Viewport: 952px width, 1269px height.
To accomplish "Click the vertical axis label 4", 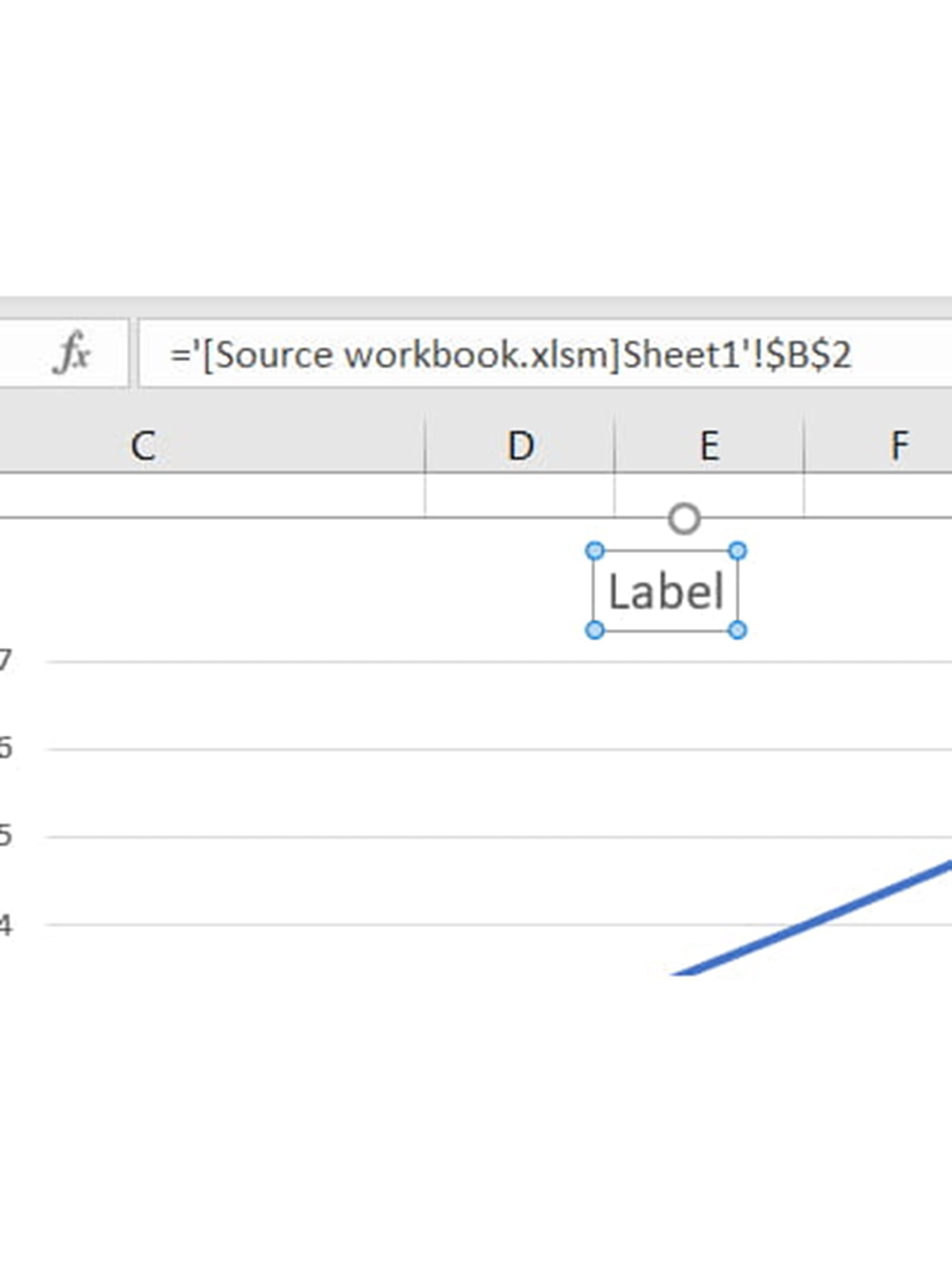I will (5, 925).
